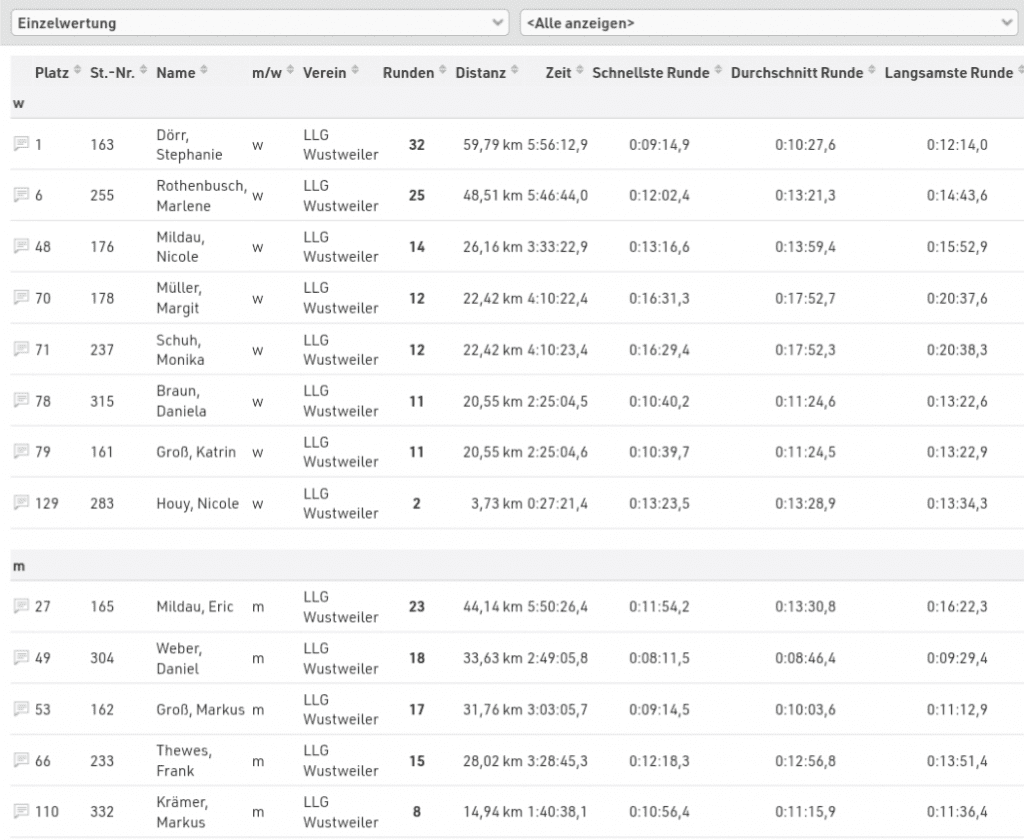1024x840 pixels.
Task: Open detail icon next to Platz 78
Action: (21, 401)
